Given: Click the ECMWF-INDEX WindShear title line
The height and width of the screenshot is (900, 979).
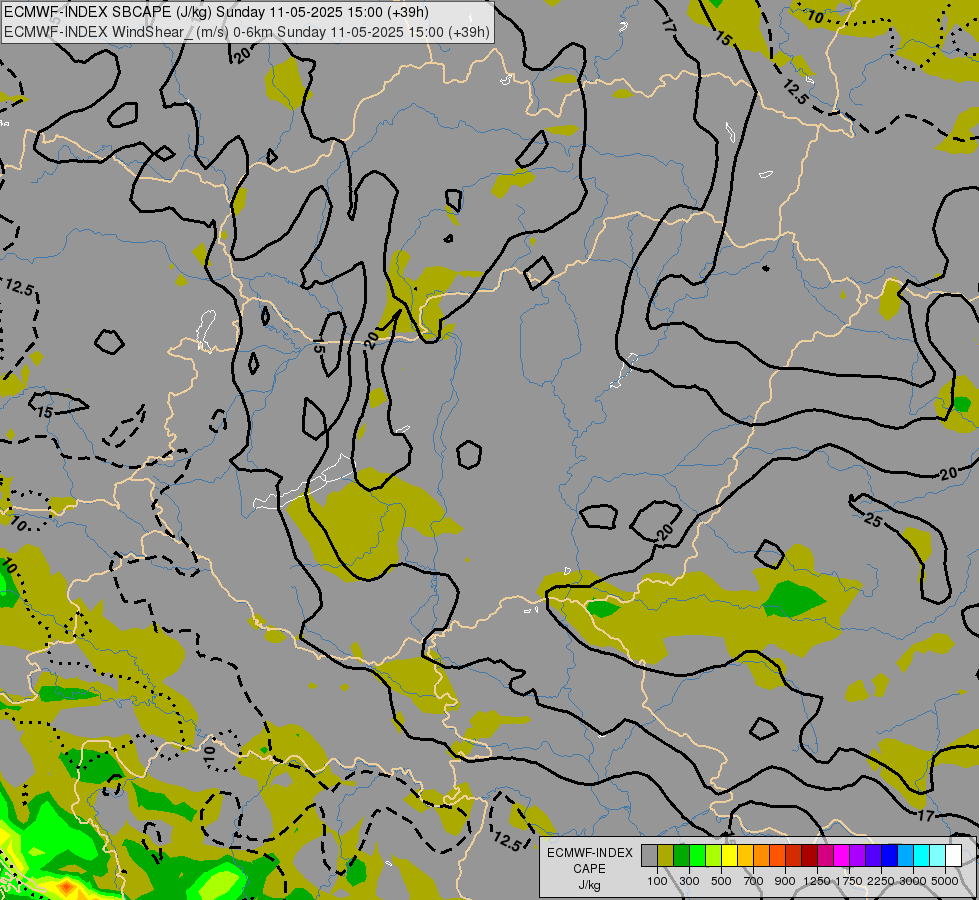Looking at the screenshot, I should click(x=247, y=32).
